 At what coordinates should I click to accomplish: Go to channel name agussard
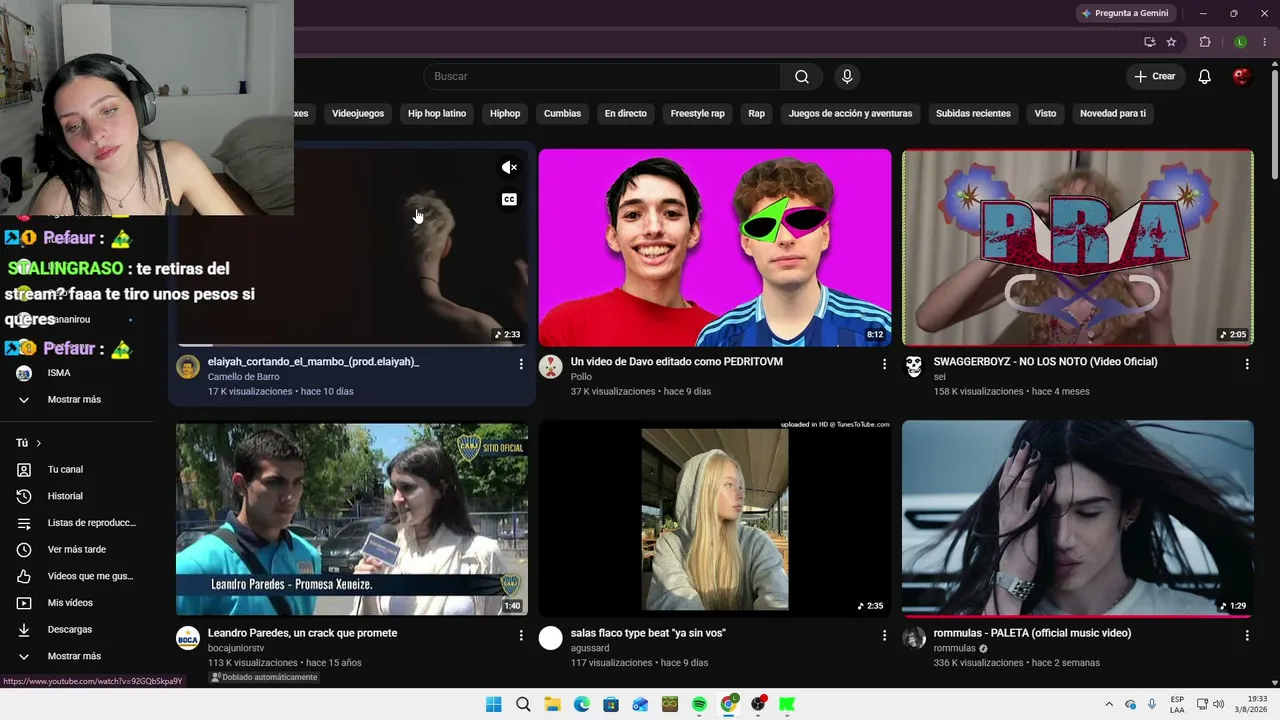pos(590,648)
